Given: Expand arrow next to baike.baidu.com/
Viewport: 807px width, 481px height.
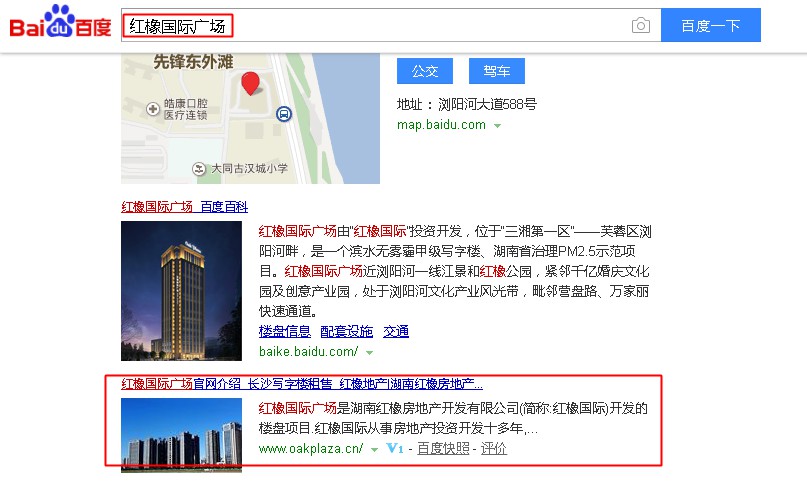Looking at the screenshot, I should coord(369,353).
